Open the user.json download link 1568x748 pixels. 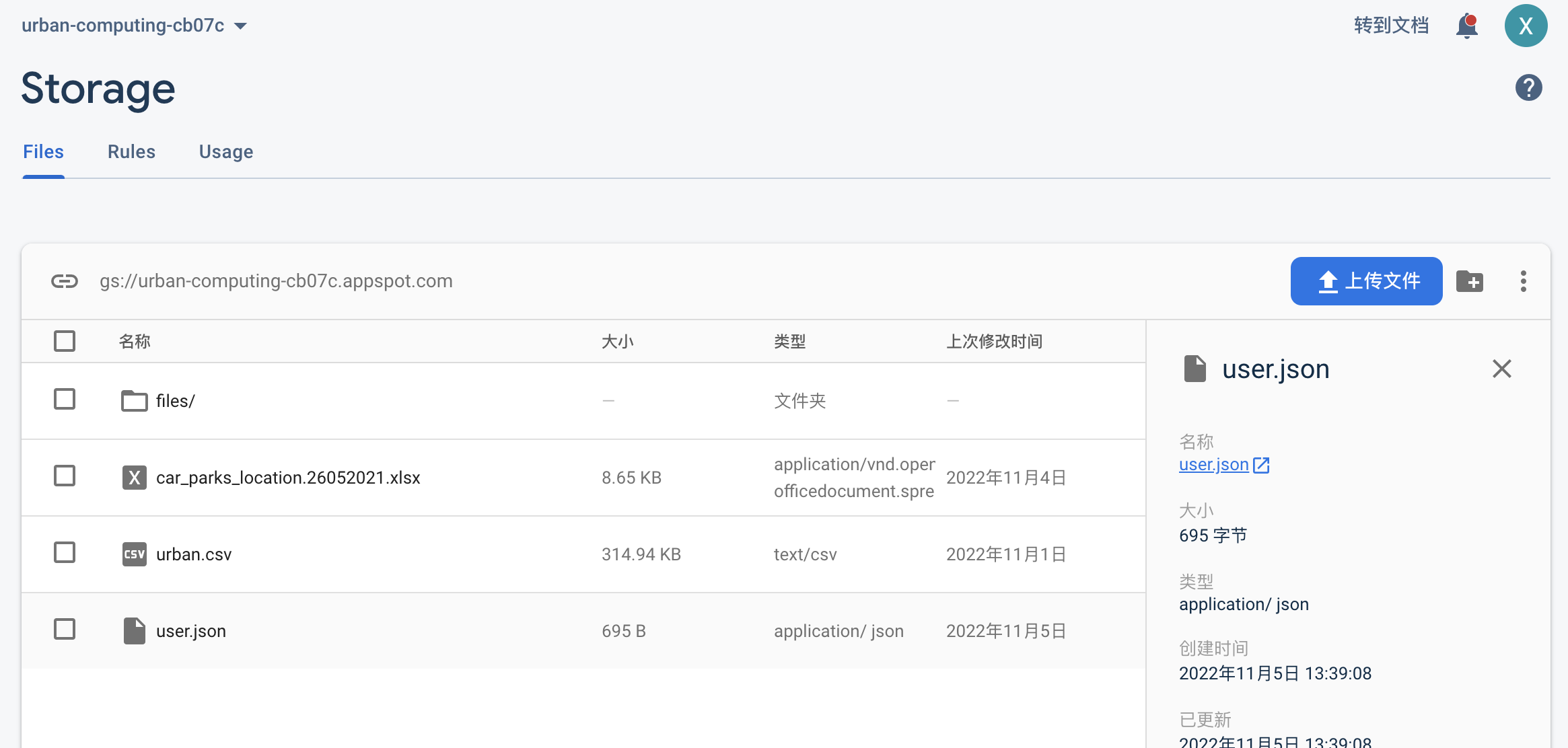coord(1213,464)
